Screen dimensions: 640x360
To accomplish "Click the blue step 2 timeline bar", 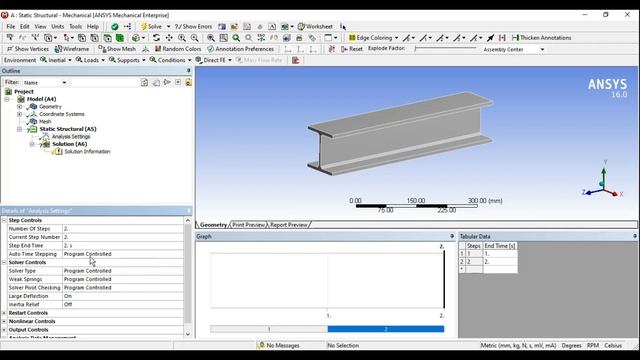I will 386,329.
